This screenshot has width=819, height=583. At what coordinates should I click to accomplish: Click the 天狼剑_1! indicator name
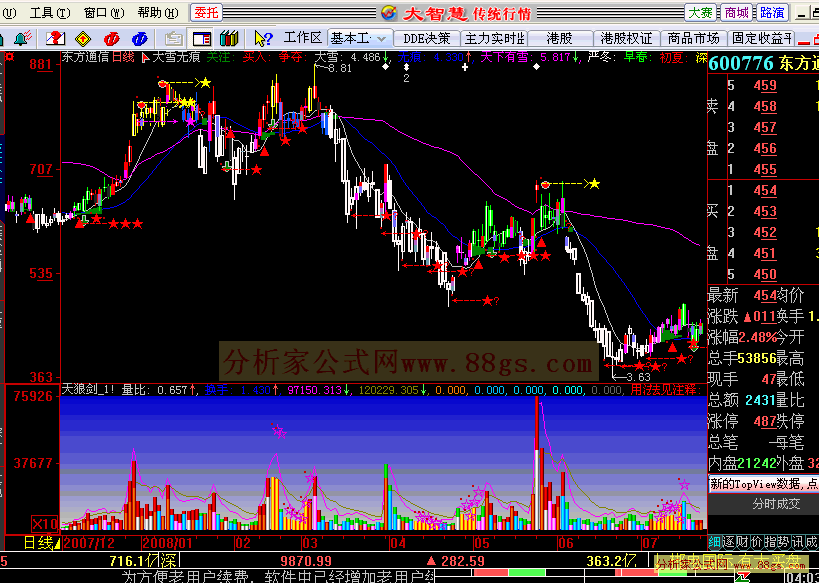88,390
